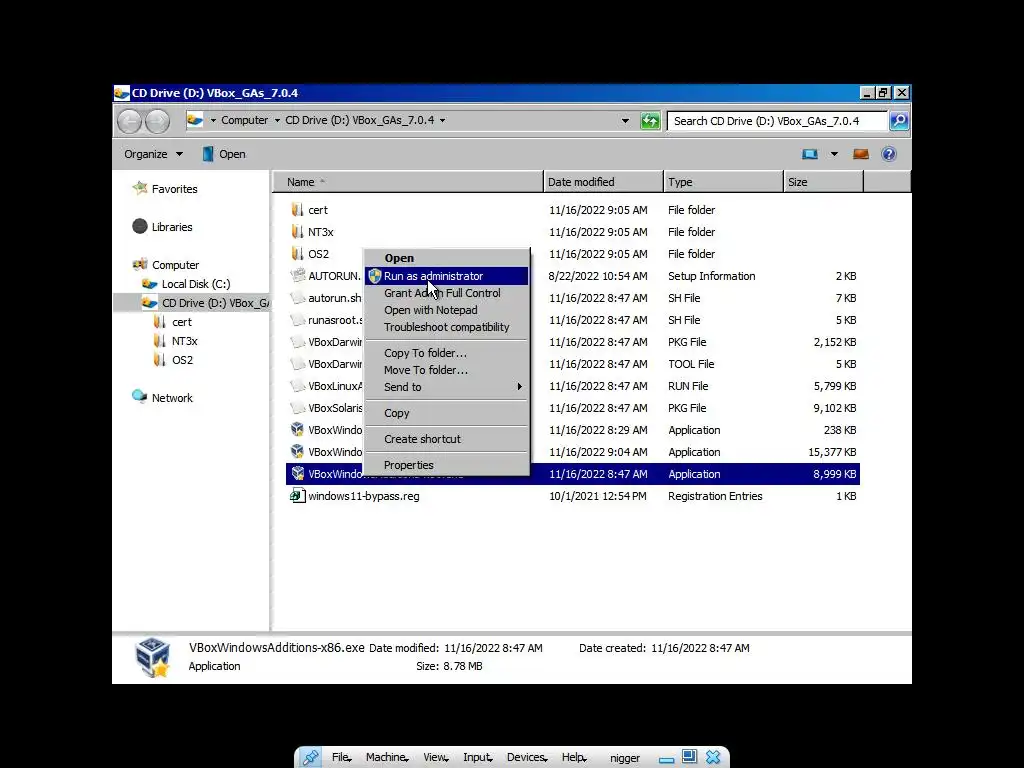Click the large VirtualBox icon in details pane
The width and height of the screenshot is (1024, 768).
click(153, 658)
